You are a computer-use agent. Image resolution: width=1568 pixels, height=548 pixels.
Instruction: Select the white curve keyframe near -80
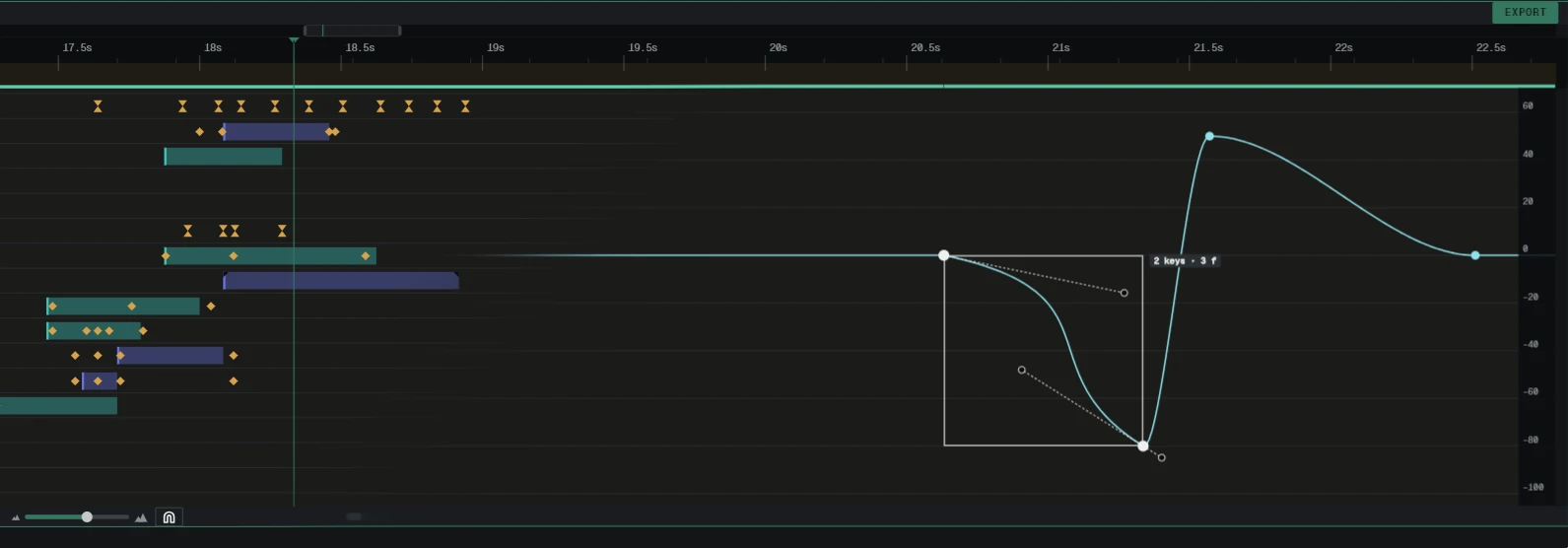[1143, 445]
